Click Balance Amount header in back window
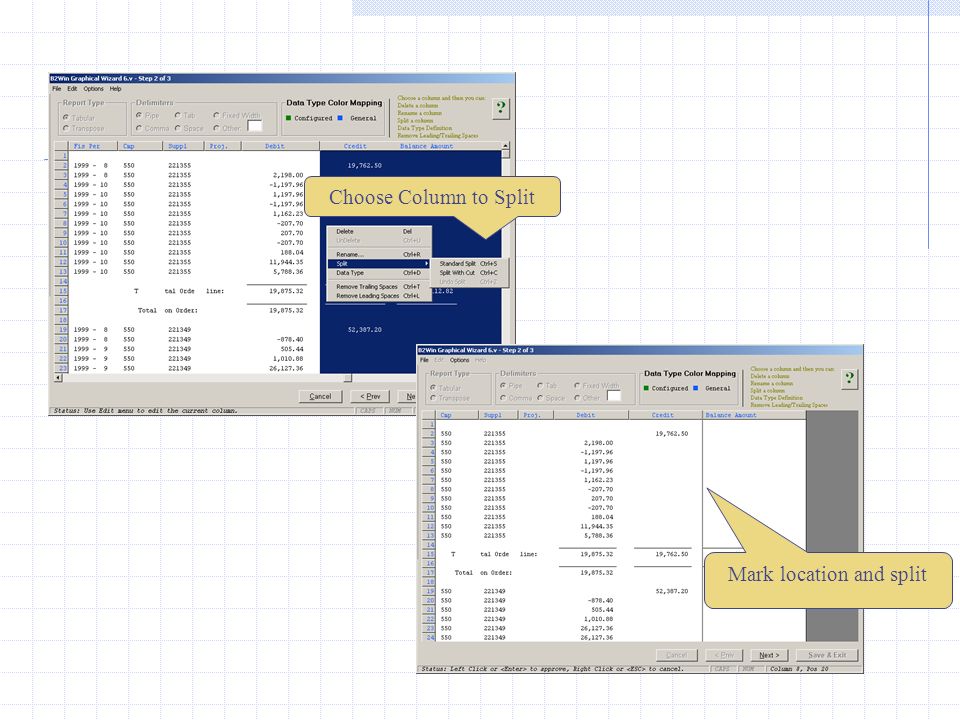Image resolution: width=960 pixels, height=720 pixels. point(427,146)
